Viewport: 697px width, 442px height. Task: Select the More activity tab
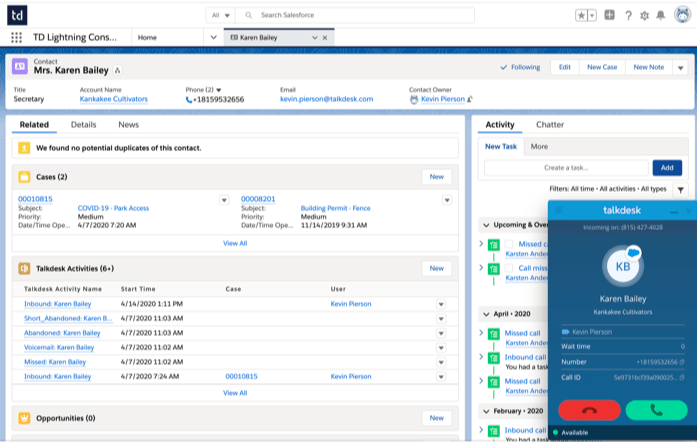click(x=539, y=147)
